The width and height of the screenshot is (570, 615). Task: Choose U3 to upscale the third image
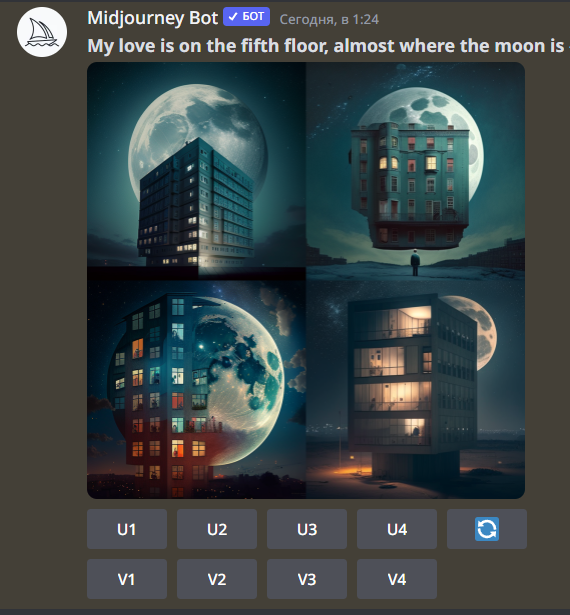tap(307, 529)
